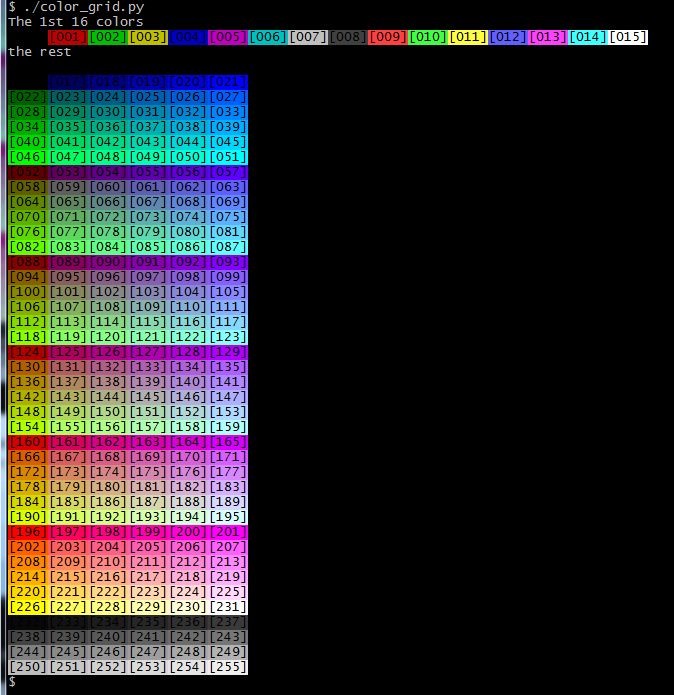The height and width of the screenshot is (695, 674).
Task: Click the [208] orange cell
Action: pos(28,562)
